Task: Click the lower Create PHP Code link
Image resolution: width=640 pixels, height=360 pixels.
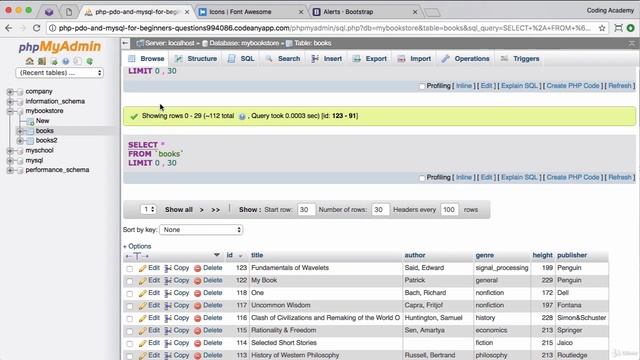Action: (x=573, y=178)
